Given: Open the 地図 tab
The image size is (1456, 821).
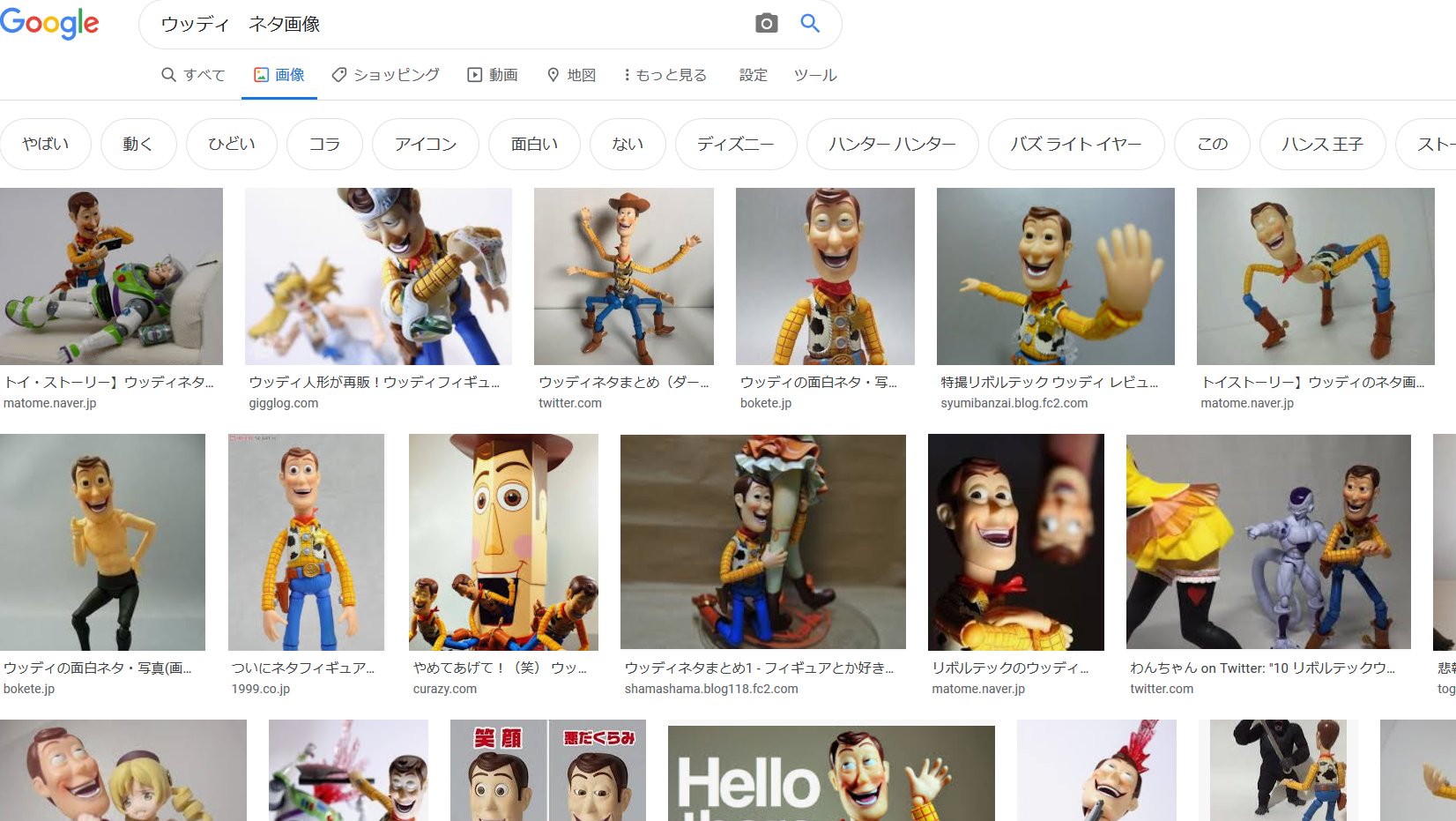Looking at the screenshot, I should coord(571,75).
